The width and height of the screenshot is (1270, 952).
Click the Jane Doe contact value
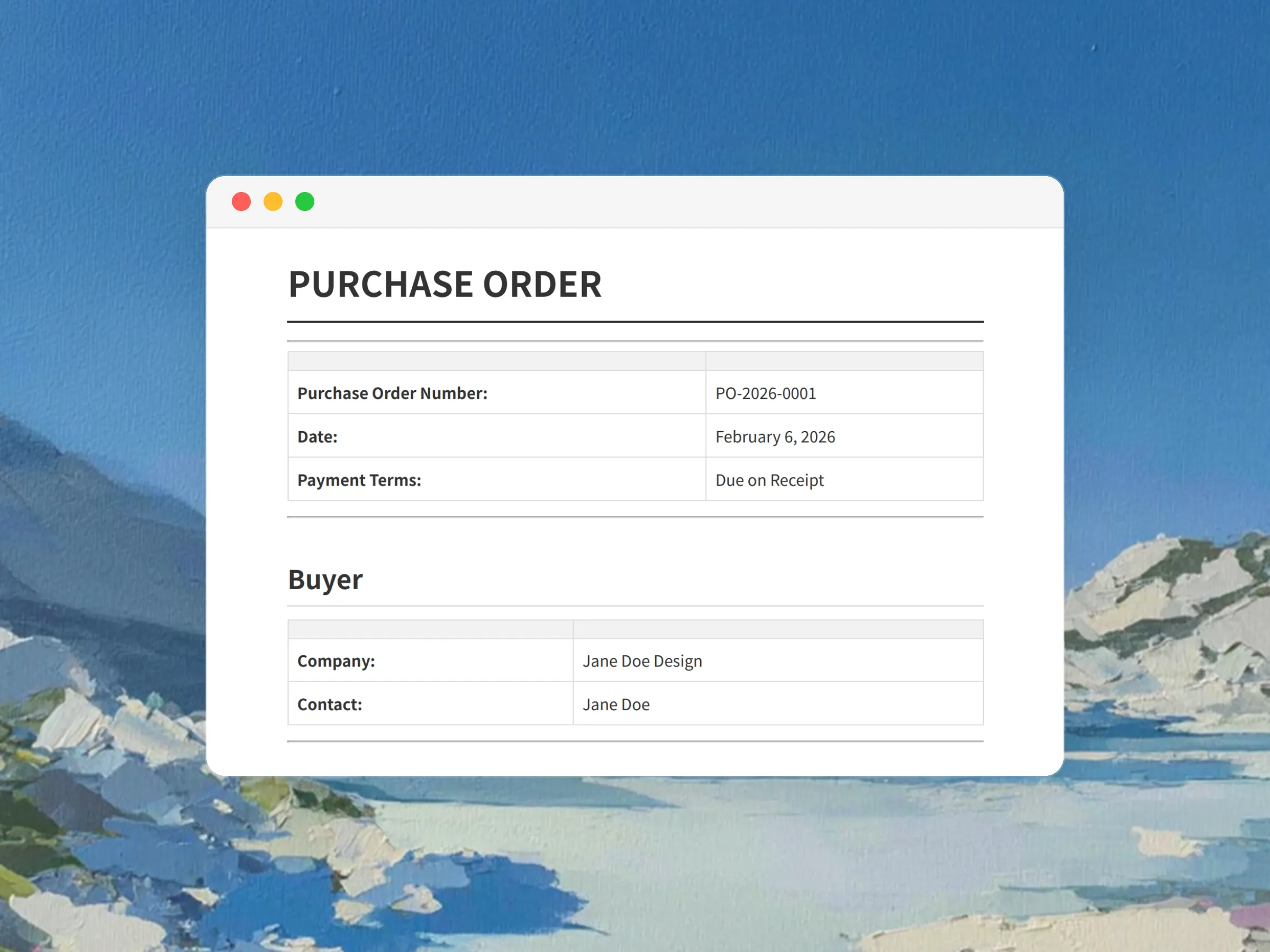[x=616, y=704]
